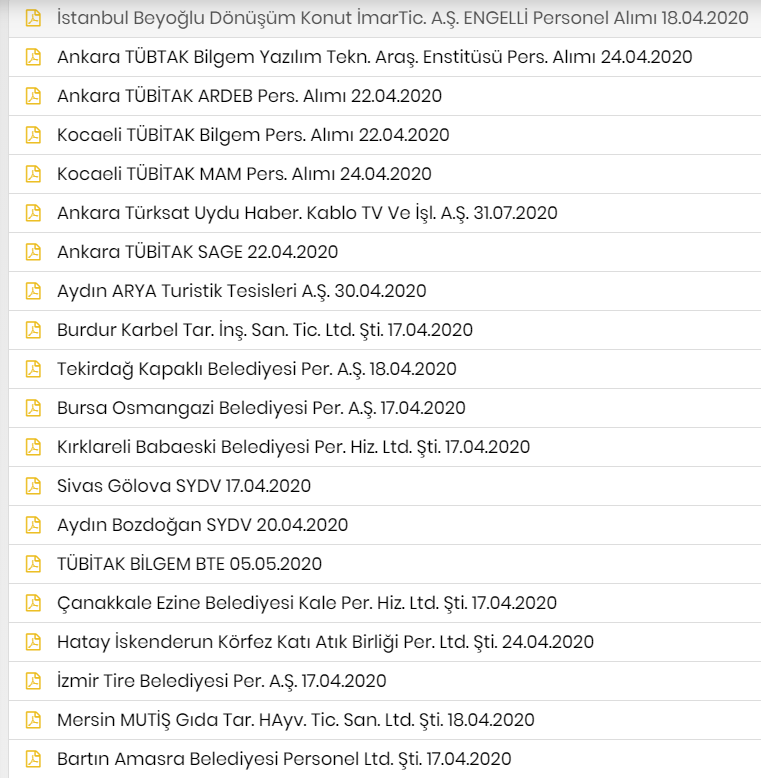Image resolution: width=761 pixels, height=778 pixels.
Task: Open Aydın ARYA Turistik Tesisleri A.Ş. link
Action: pyautogui.click(x=242, y=291)
